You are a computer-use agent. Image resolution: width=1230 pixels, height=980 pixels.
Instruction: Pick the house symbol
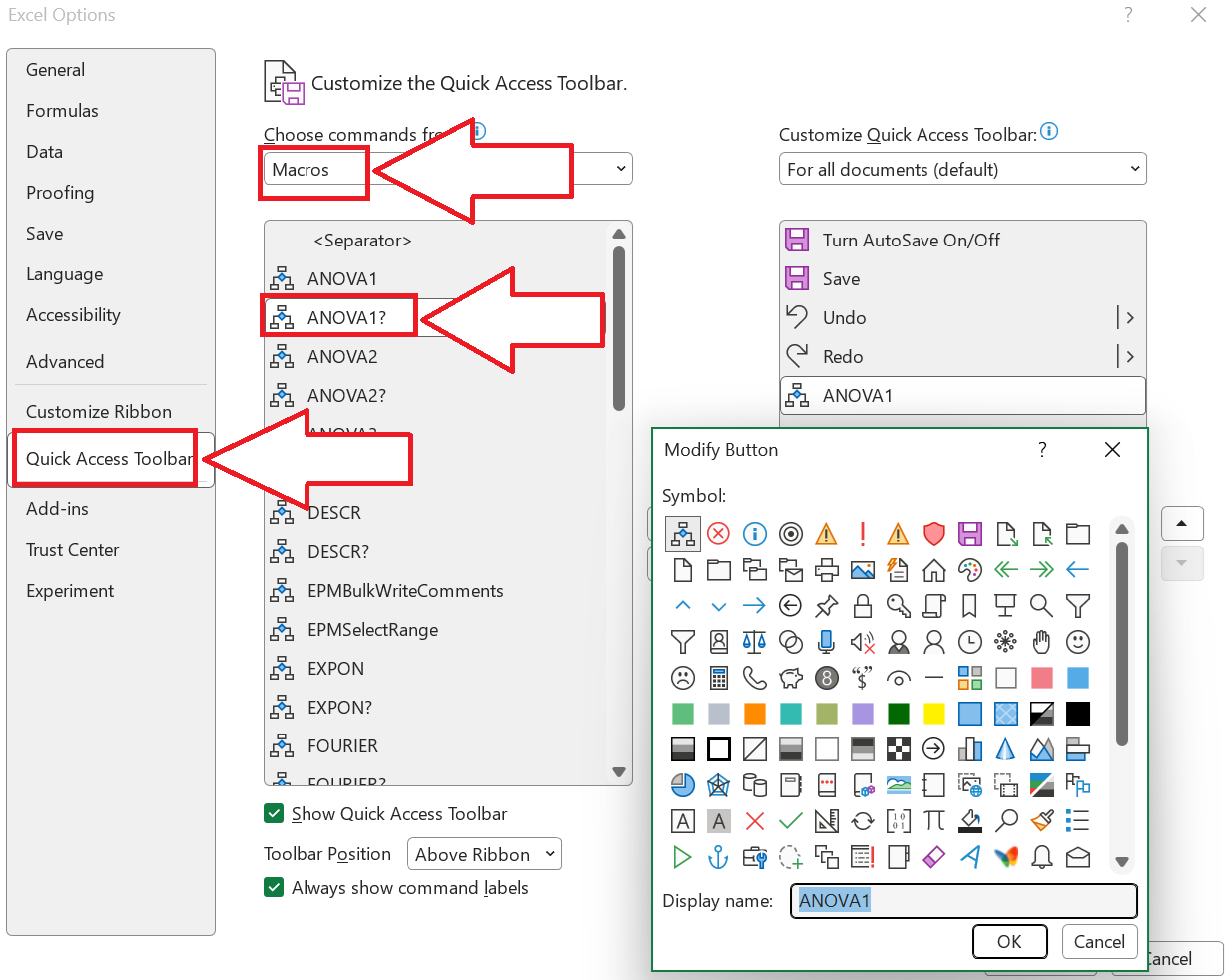click(934, 570)
